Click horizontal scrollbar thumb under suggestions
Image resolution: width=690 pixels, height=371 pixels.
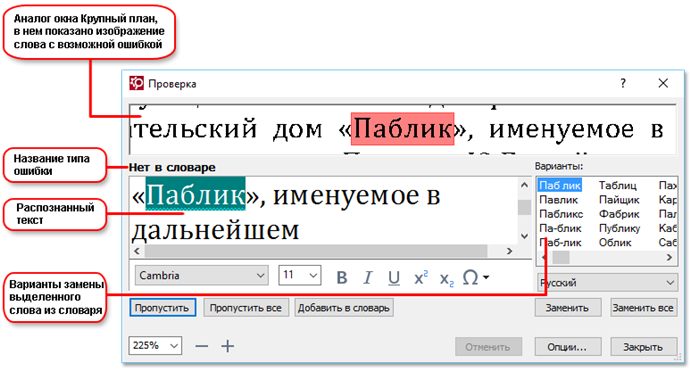(561, 257)
